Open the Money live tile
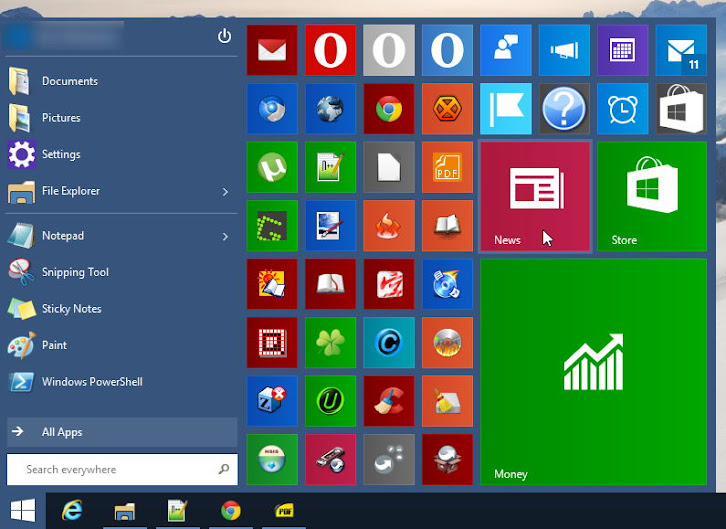 click(x=593, y=372)
